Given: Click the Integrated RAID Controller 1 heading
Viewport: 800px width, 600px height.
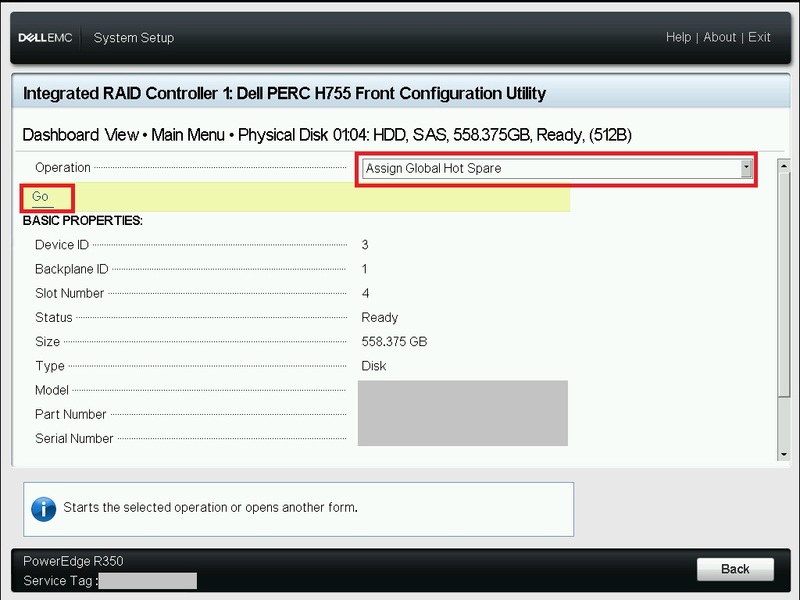Looking at the screenshot, I should (x=284, y=93).
